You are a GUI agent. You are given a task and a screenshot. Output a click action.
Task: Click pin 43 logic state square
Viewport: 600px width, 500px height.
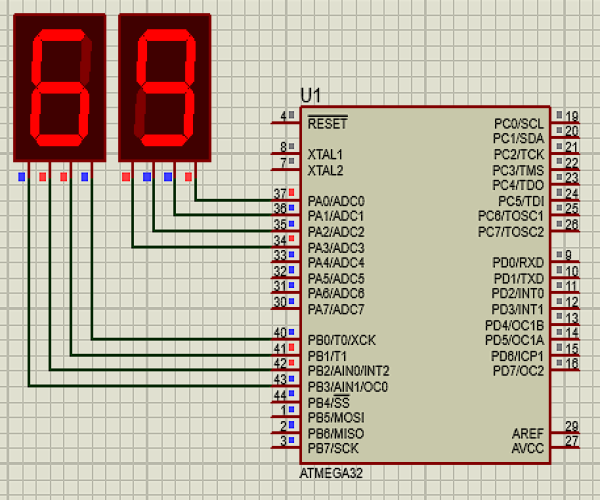coord(292,380)
